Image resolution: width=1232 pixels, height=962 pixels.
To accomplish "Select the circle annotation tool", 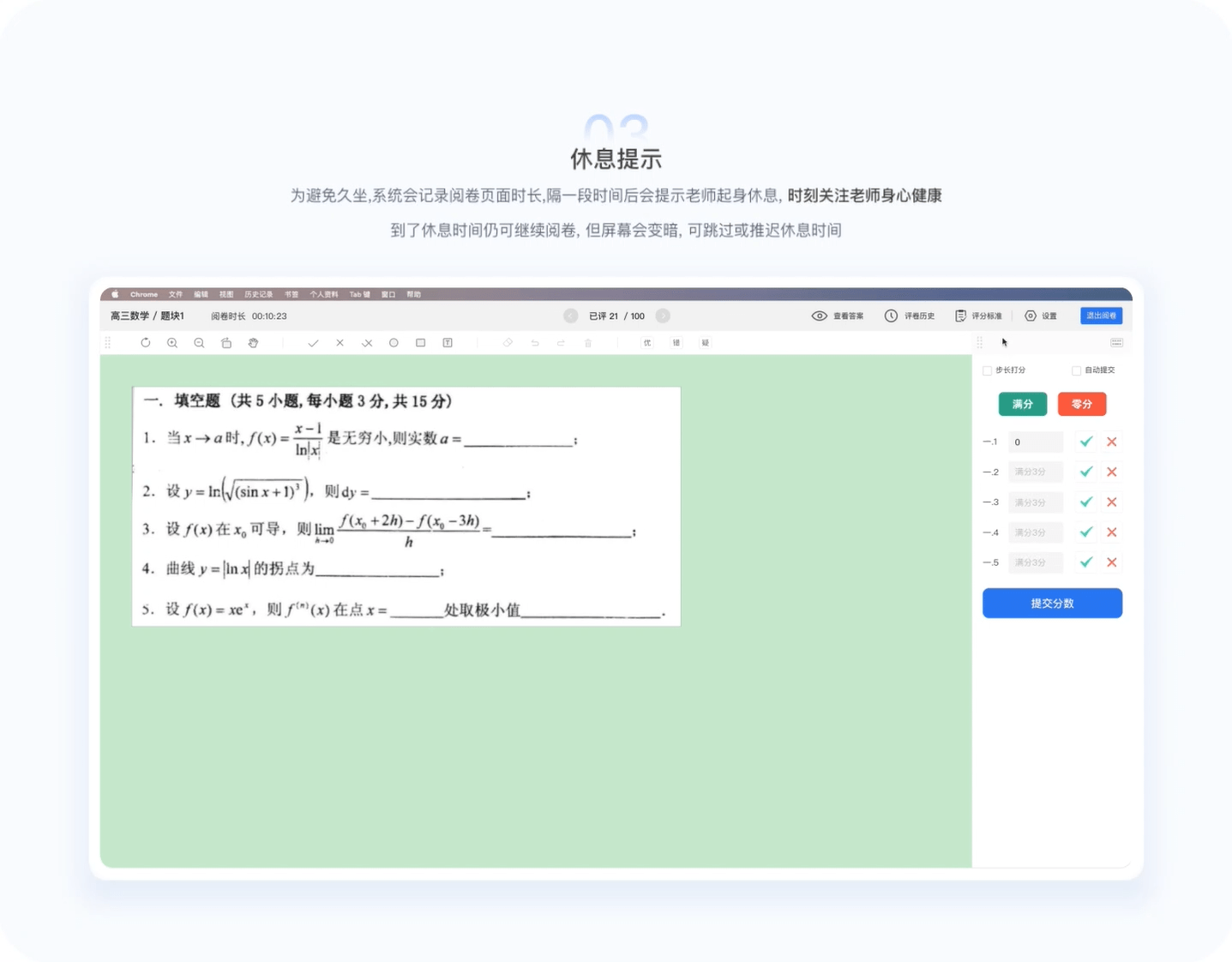I will 394,342.
